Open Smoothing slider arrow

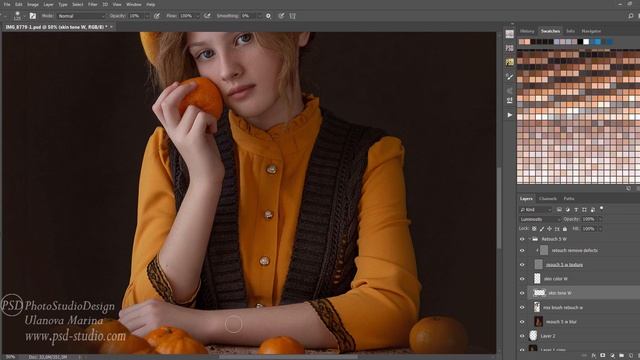click(259, 16)
